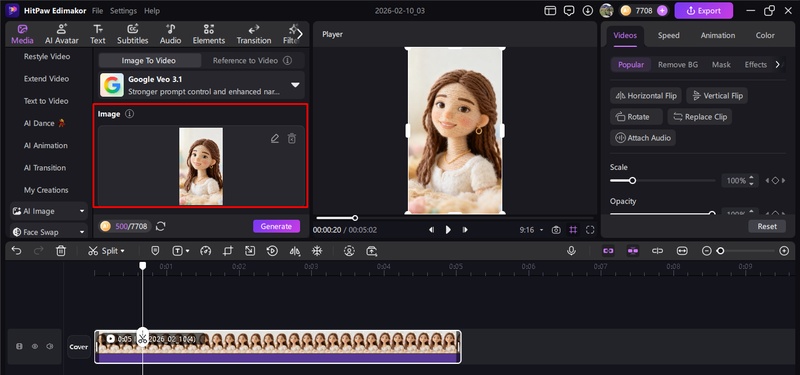Take snapshot with player camera icon
The image size is (800, 375).
tap(556, 230)
